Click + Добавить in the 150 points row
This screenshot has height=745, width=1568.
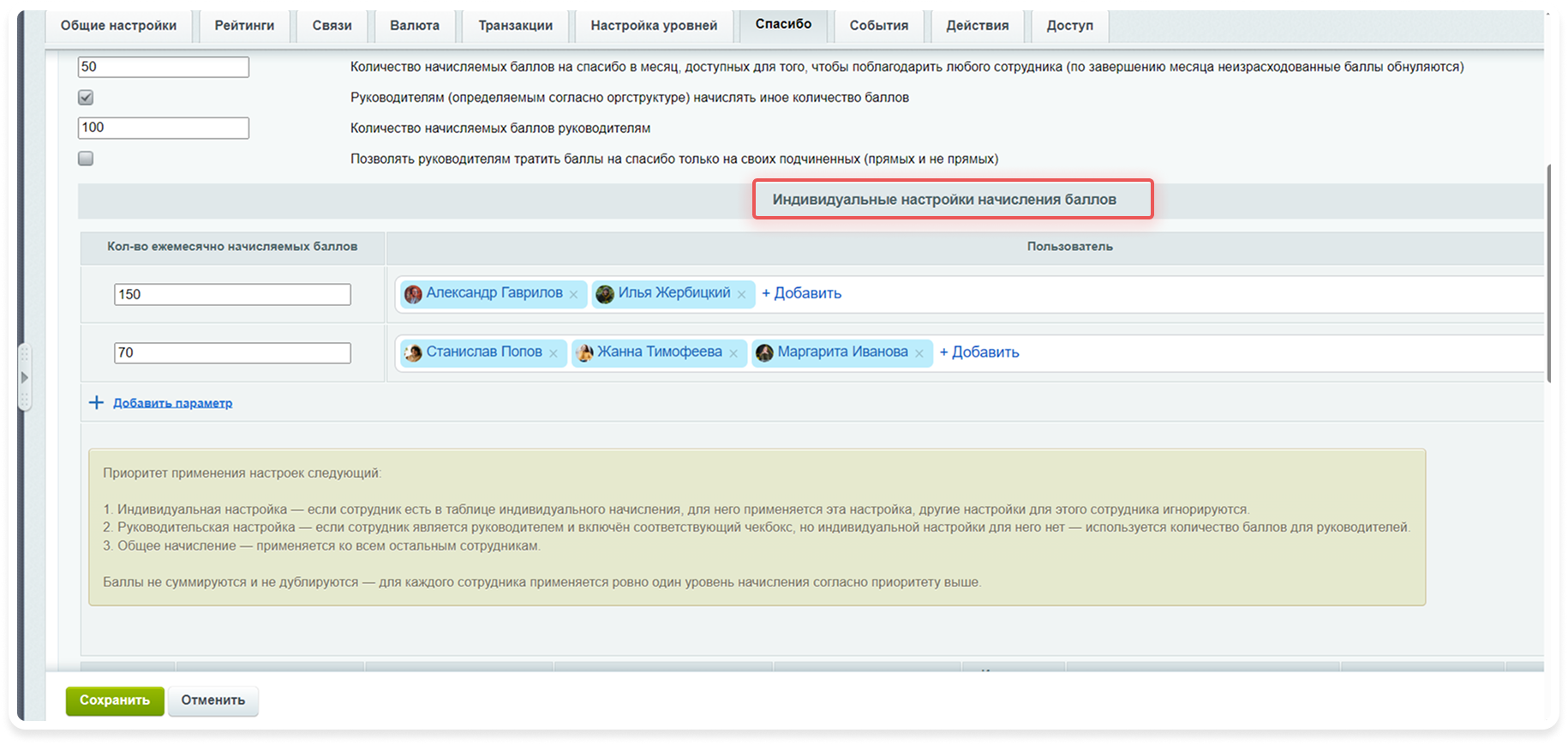click(801, 293)
